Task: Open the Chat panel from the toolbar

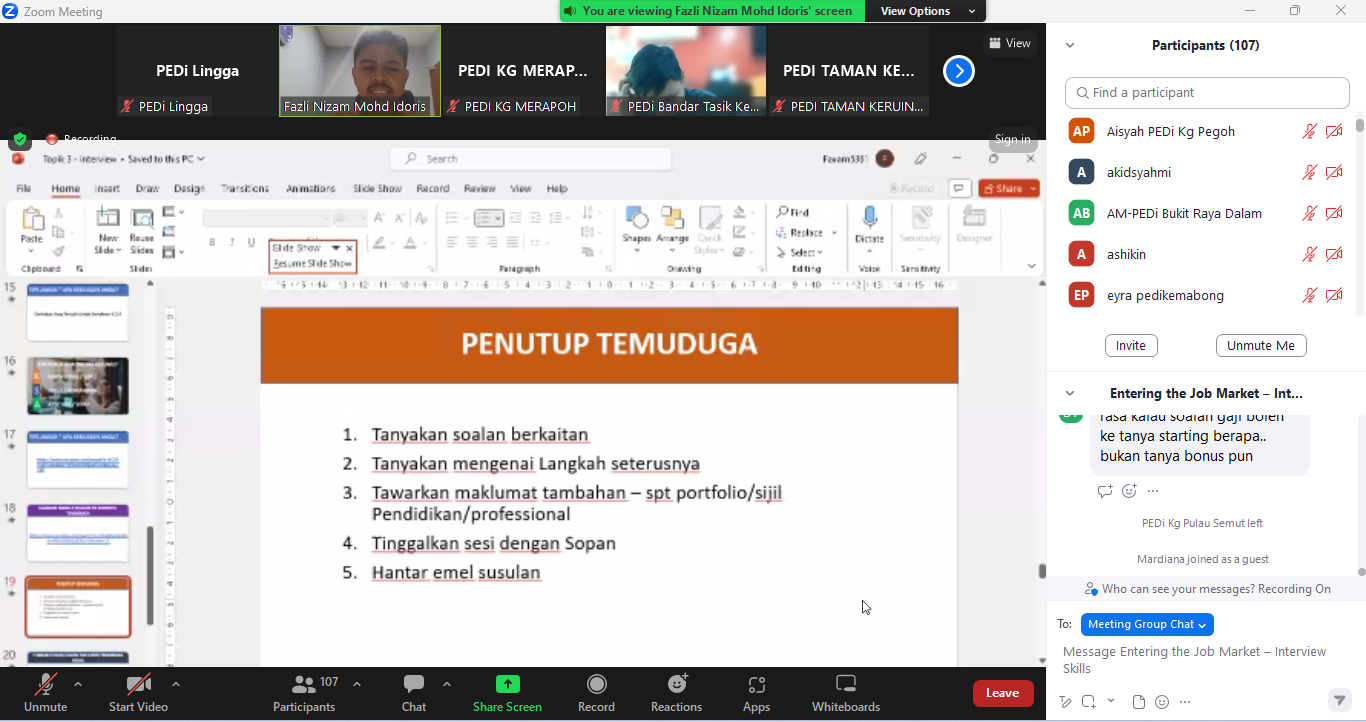Action: (x=413, y=685)
